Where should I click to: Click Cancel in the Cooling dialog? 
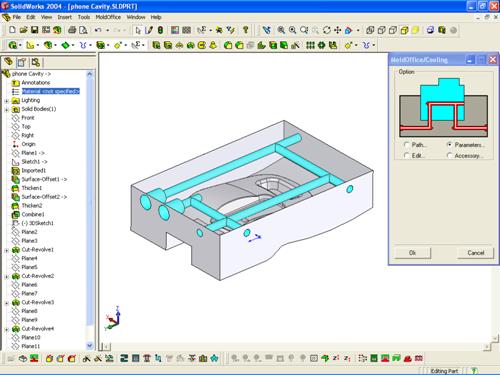pos(475,253)
